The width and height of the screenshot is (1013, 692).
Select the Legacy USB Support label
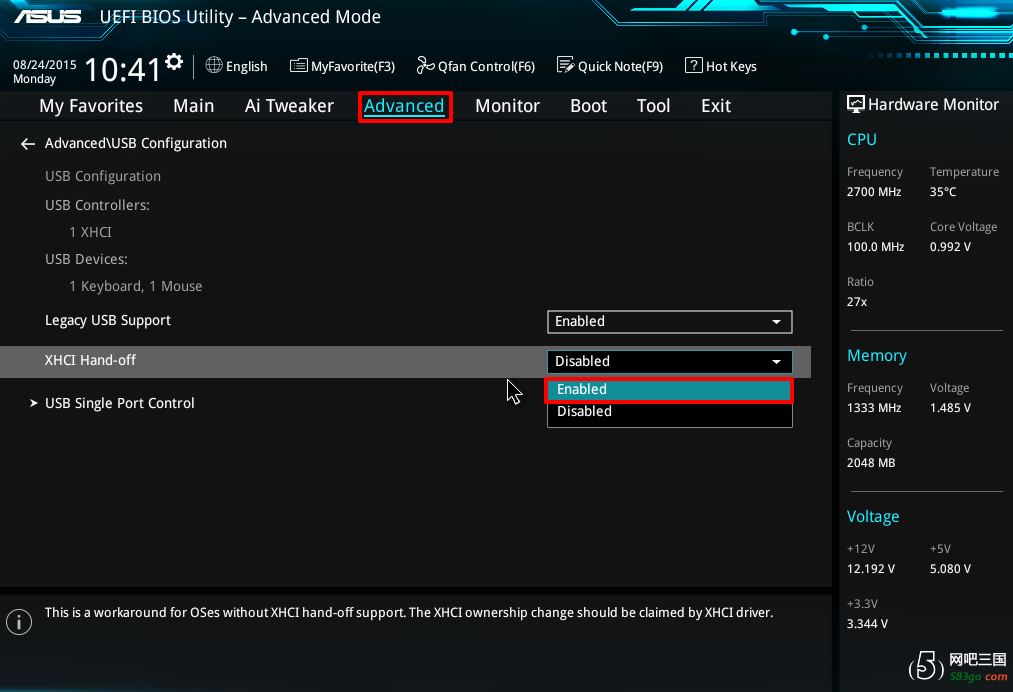pos(108,320)
